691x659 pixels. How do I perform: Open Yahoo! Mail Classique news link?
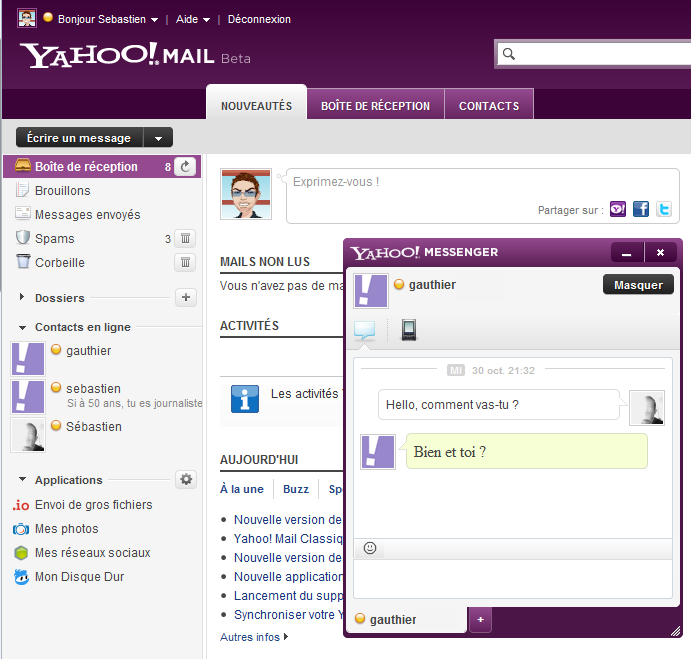tap(288, 539)
